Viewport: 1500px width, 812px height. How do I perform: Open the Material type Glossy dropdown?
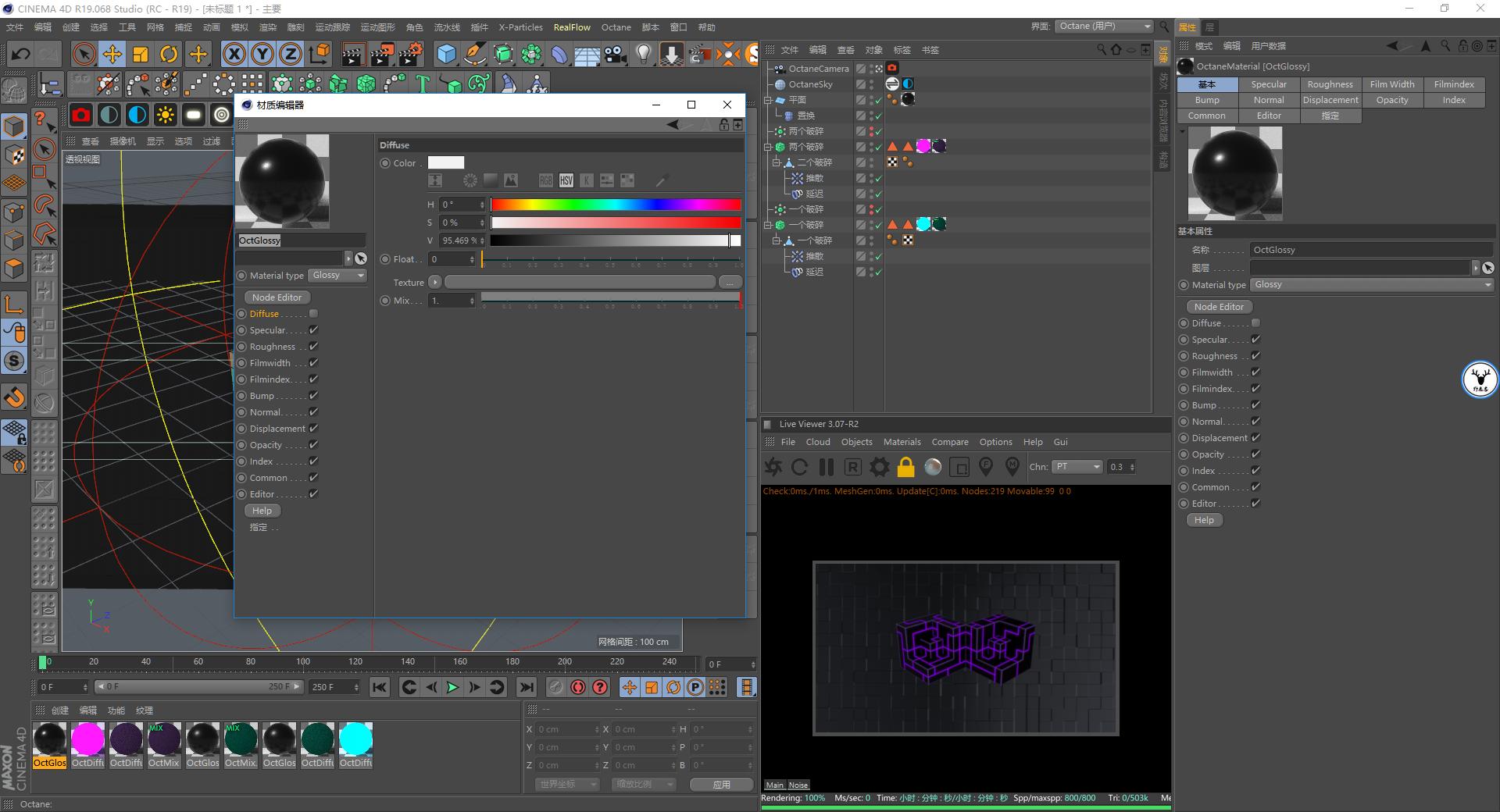(x=337, y=275)
